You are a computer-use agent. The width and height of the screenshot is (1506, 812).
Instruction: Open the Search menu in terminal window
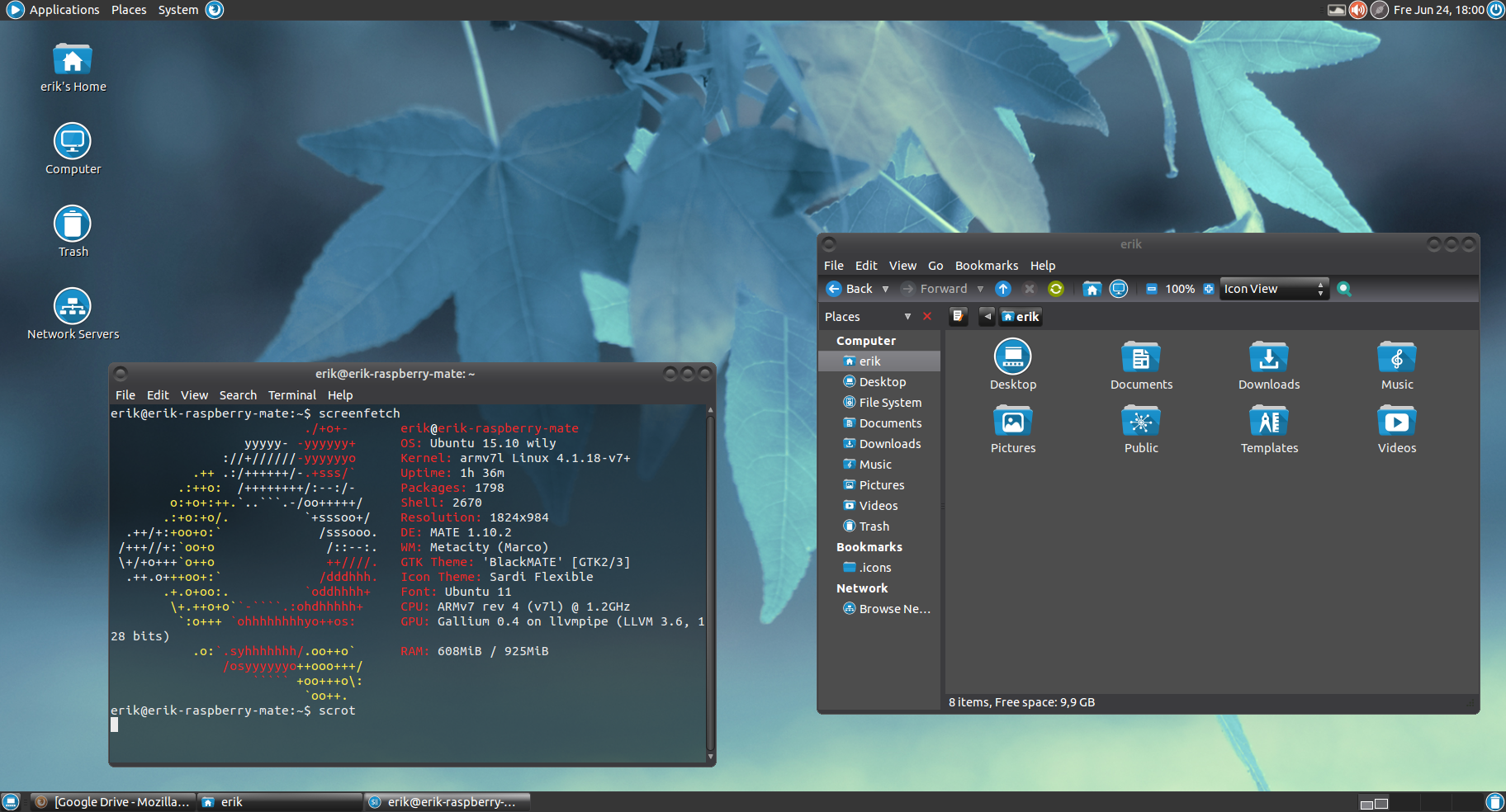click(238, 395)
